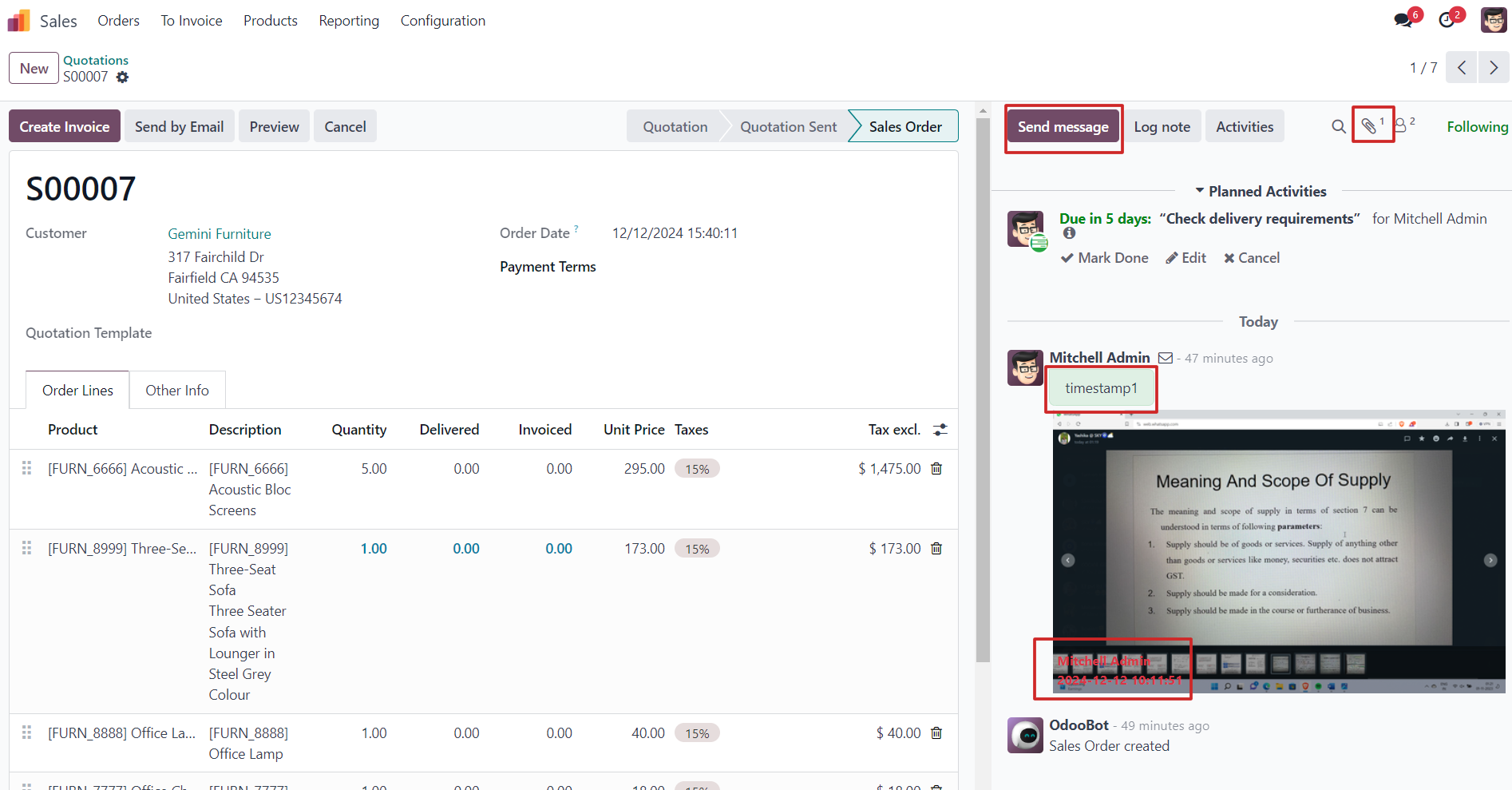
Task: Click Send by Email
Action: click(180, 126)
